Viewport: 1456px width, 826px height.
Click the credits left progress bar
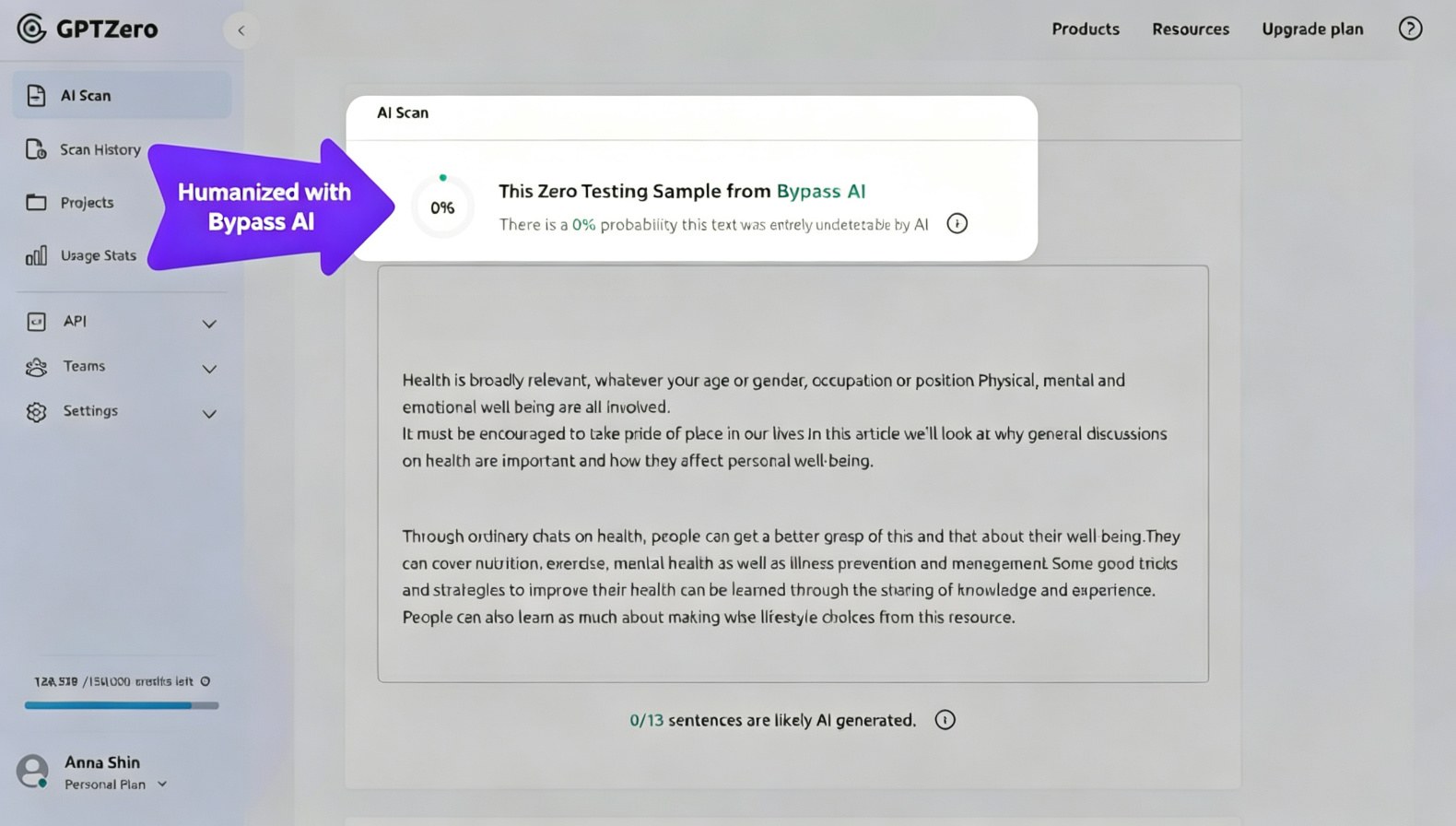point(122,705)
